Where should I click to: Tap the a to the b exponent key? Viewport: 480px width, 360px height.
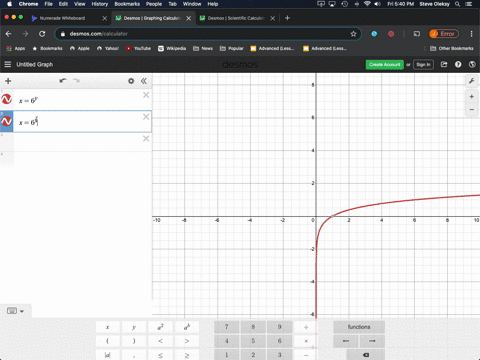coord(187,327)
